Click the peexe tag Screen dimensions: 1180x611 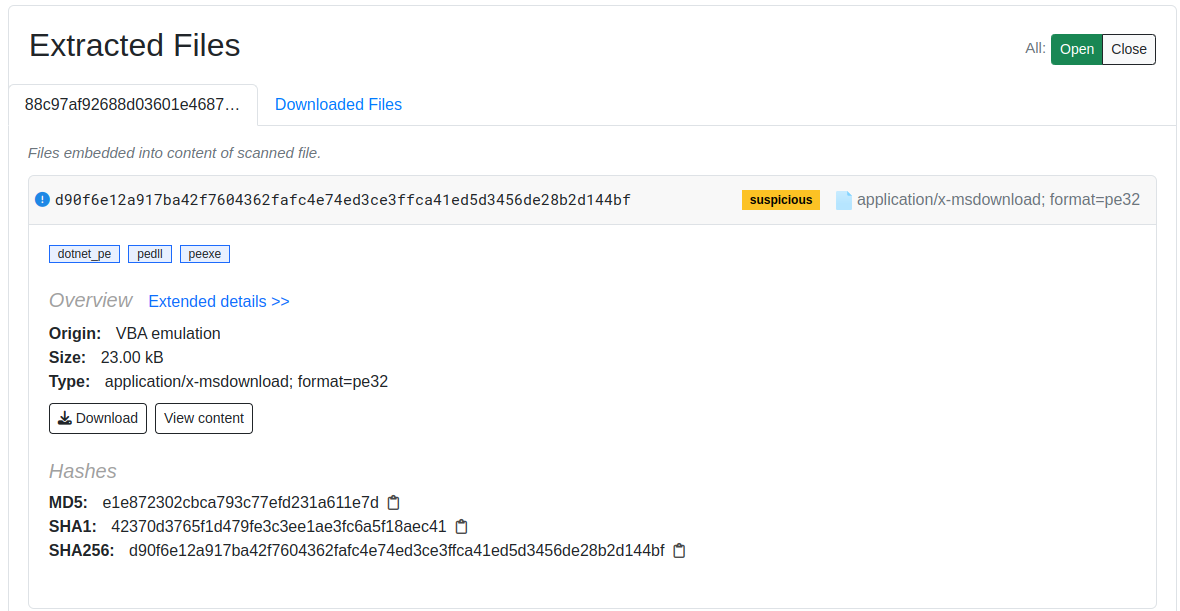(x=204, y=254)
